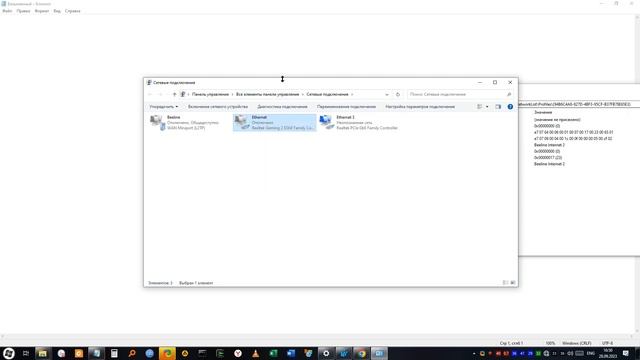
Task: Click Настройка параметров подключения button
Action: point(420,107)
